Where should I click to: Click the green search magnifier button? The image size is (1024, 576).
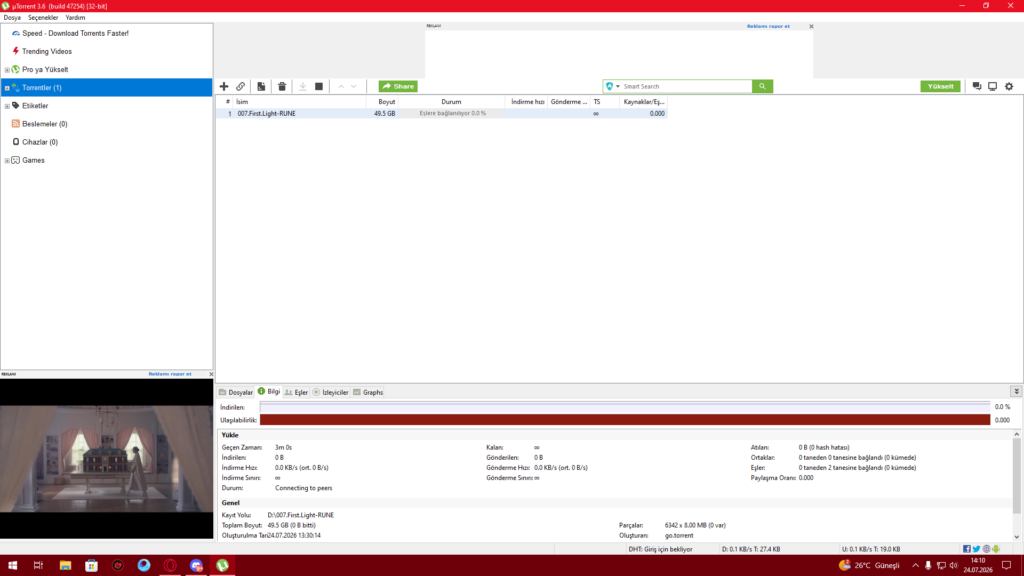point(762,86)
